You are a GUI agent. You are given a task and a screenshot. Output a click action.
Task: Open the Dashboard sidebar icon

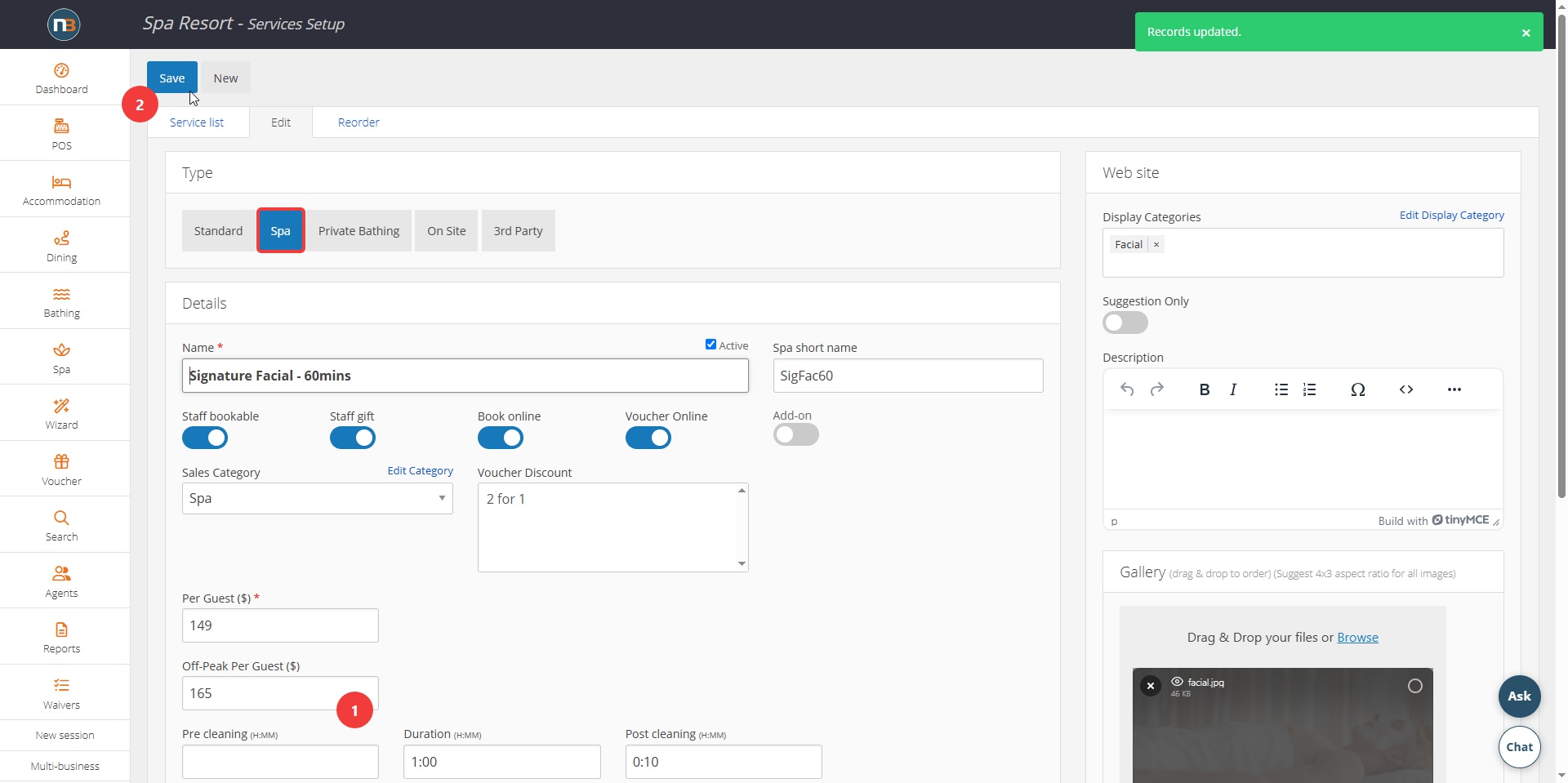[x=61, y=71]
